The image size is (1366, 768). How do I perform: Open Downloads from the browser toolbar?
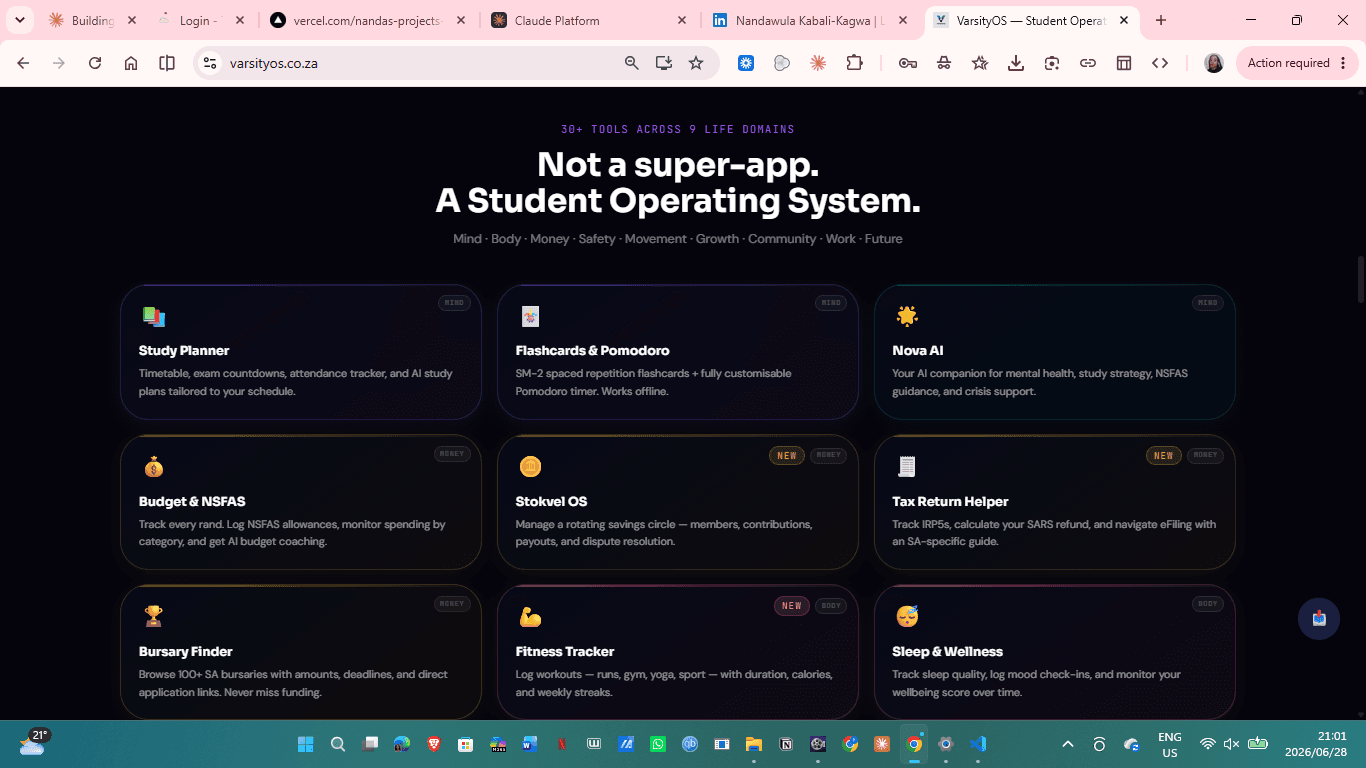[1016, 63]
